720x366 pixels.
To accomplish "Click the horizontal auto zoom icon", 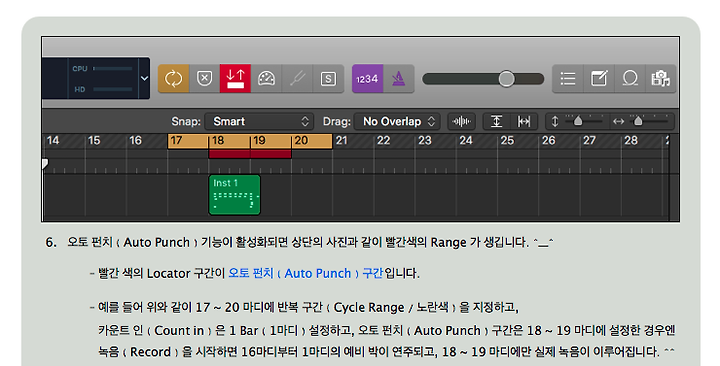I will [x=523, y=121].
